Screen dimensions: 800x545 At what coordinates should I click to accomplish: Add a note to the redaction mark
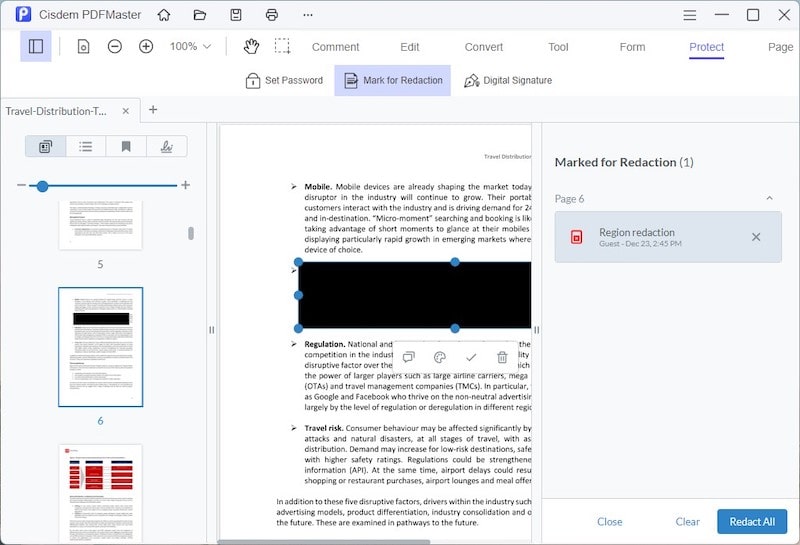[x=409, y=357]
